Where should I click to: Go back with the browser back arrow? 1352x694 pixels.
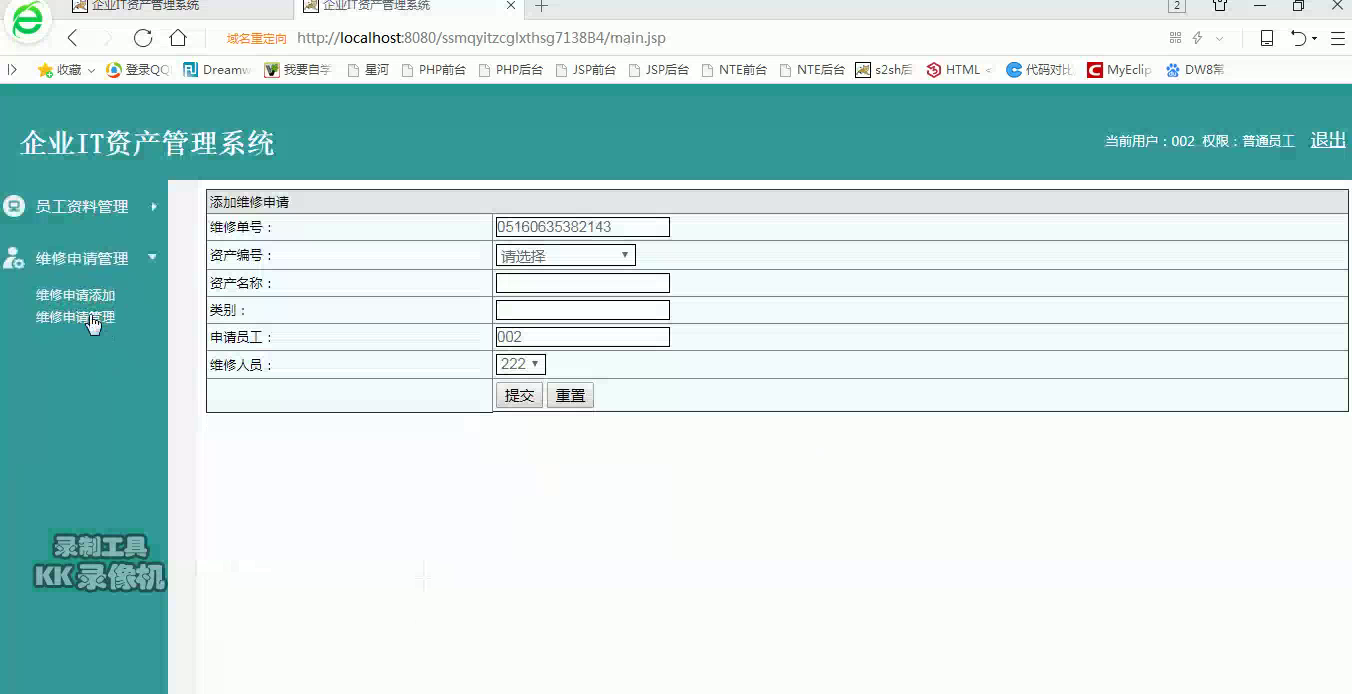72,38
